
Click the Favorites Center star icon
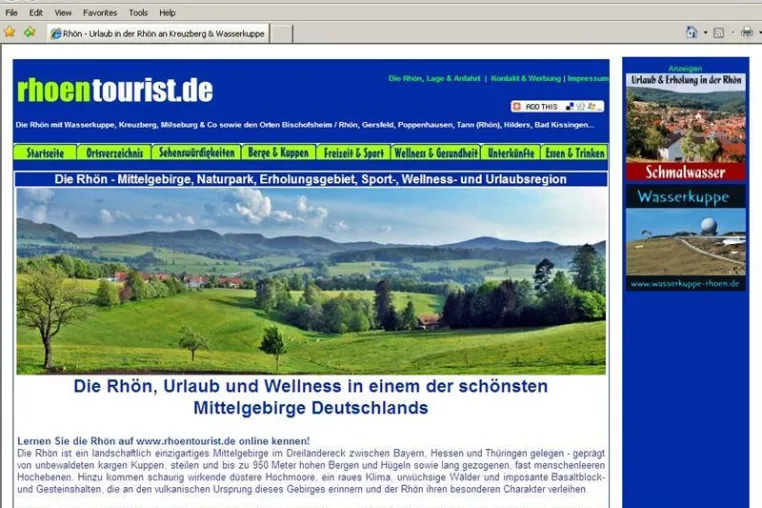10,33
